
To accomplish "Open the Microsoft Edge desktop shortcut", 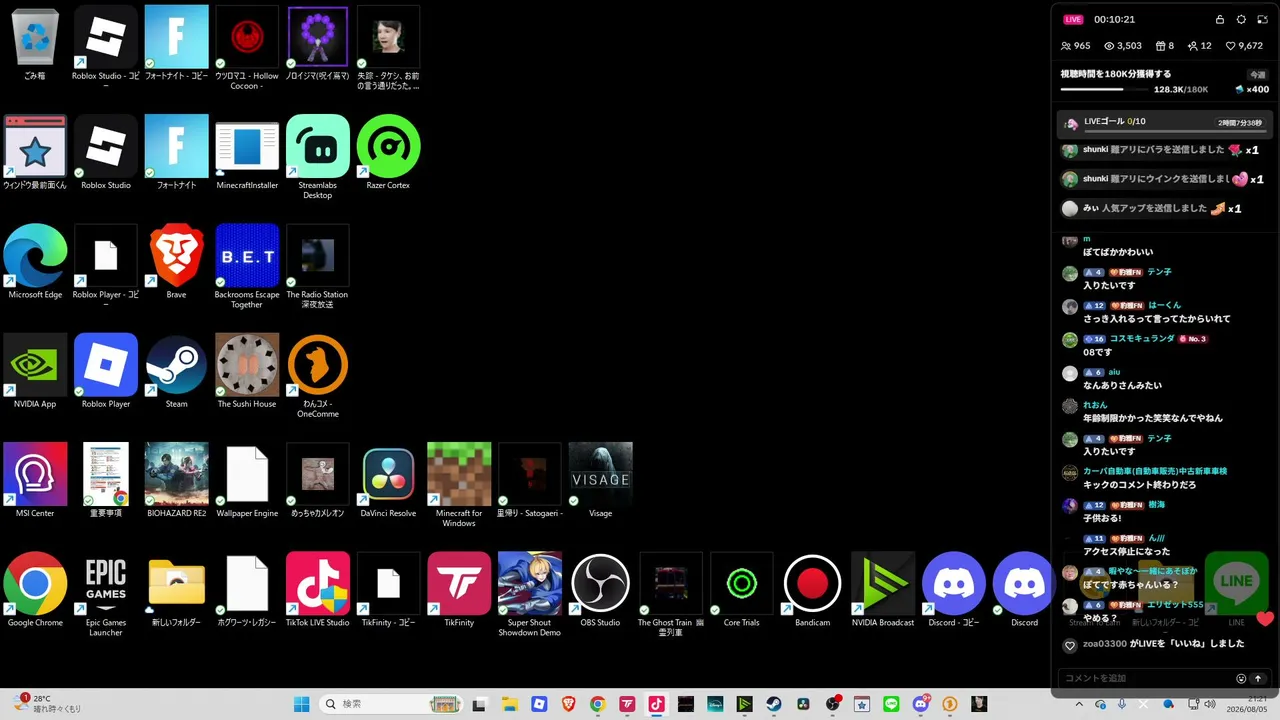I will pos(35,262).
